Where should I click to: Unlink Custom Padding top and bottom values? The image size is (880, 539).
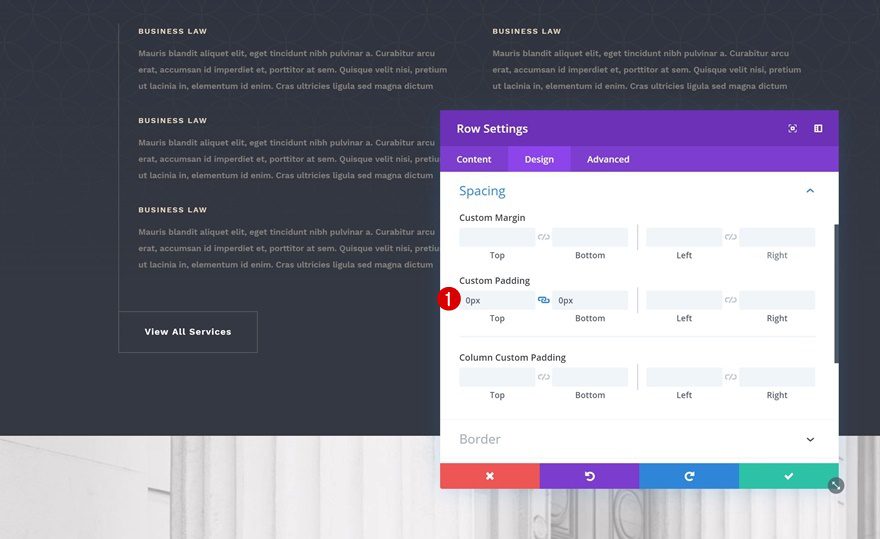point(544,300)
